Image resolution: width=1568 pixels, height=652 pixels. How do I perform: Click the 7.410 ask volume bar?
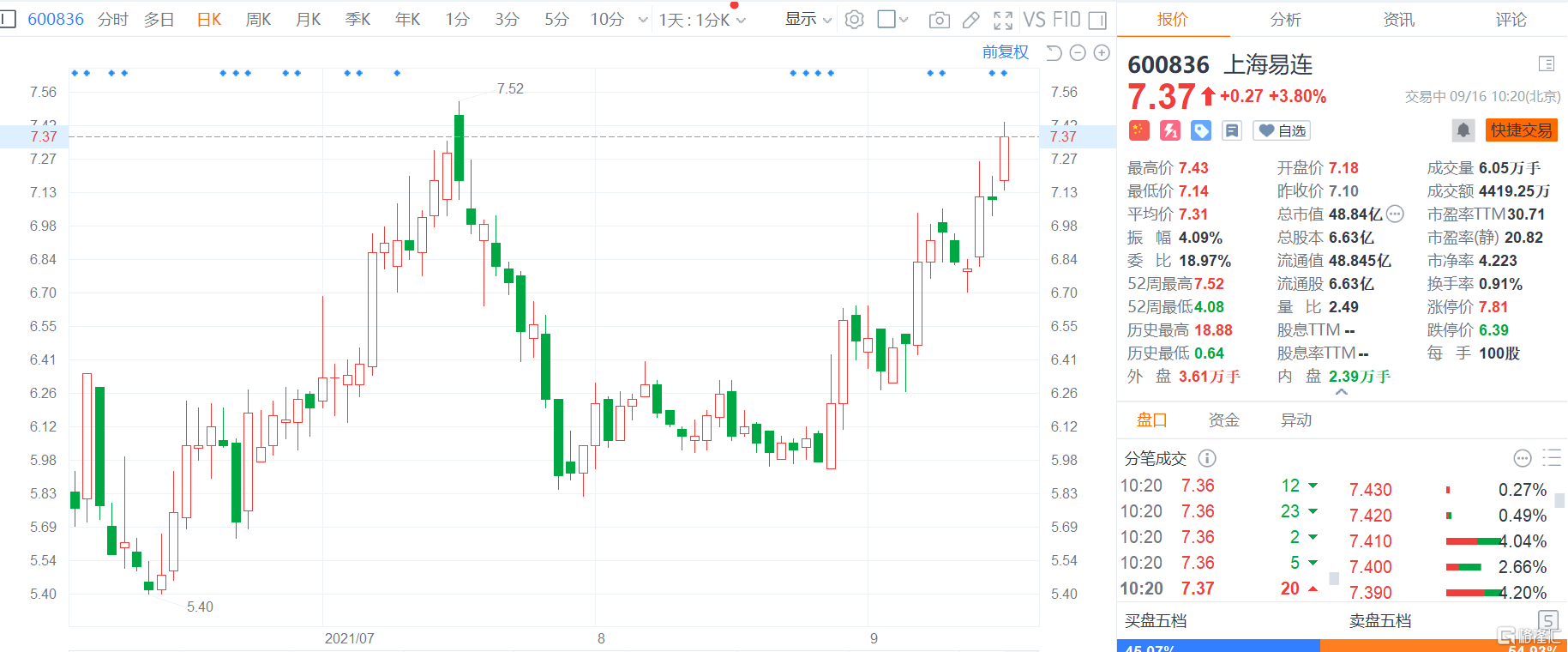[x=1475, y=541]
